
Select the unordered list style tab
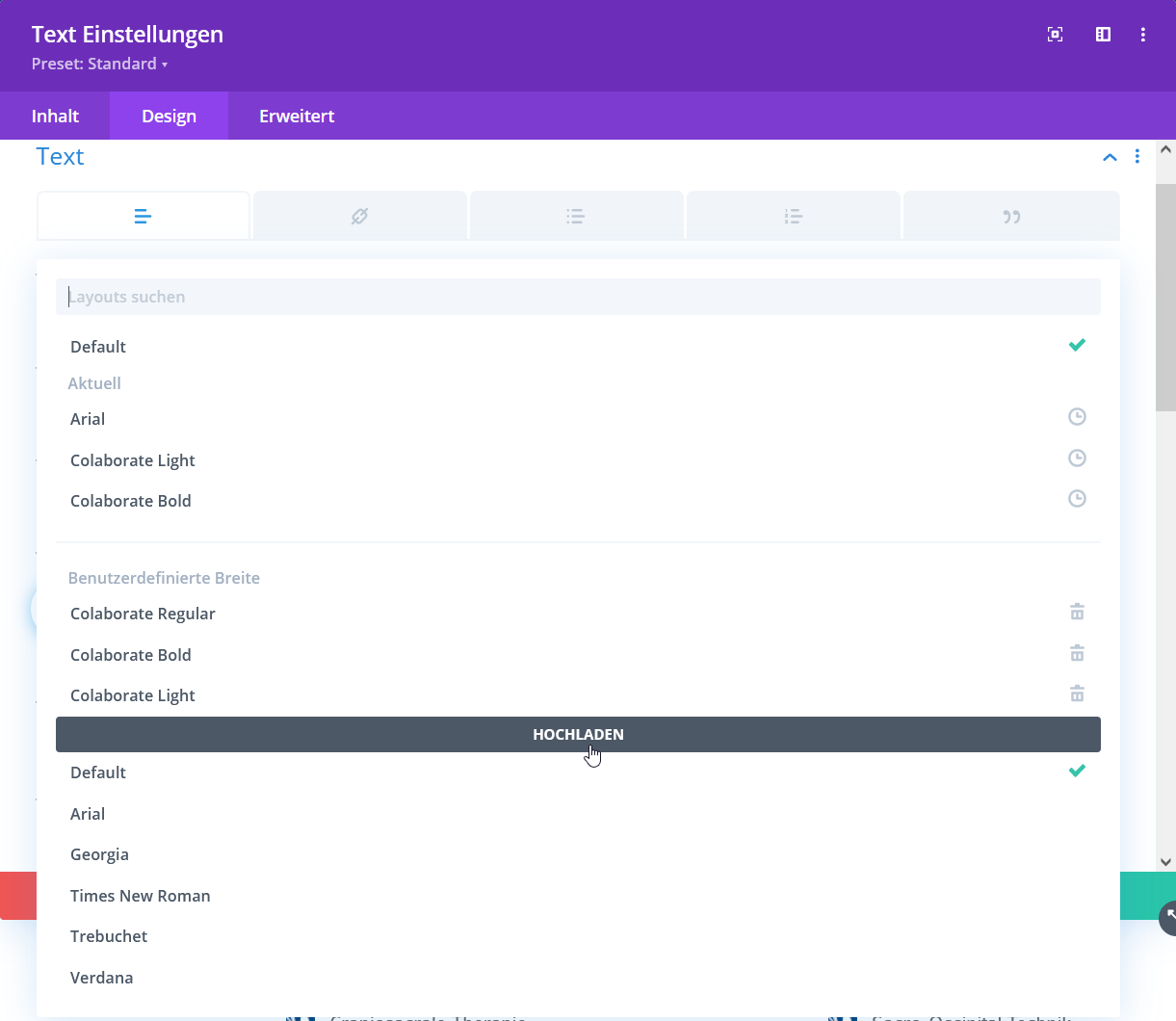tap(576, 216)
